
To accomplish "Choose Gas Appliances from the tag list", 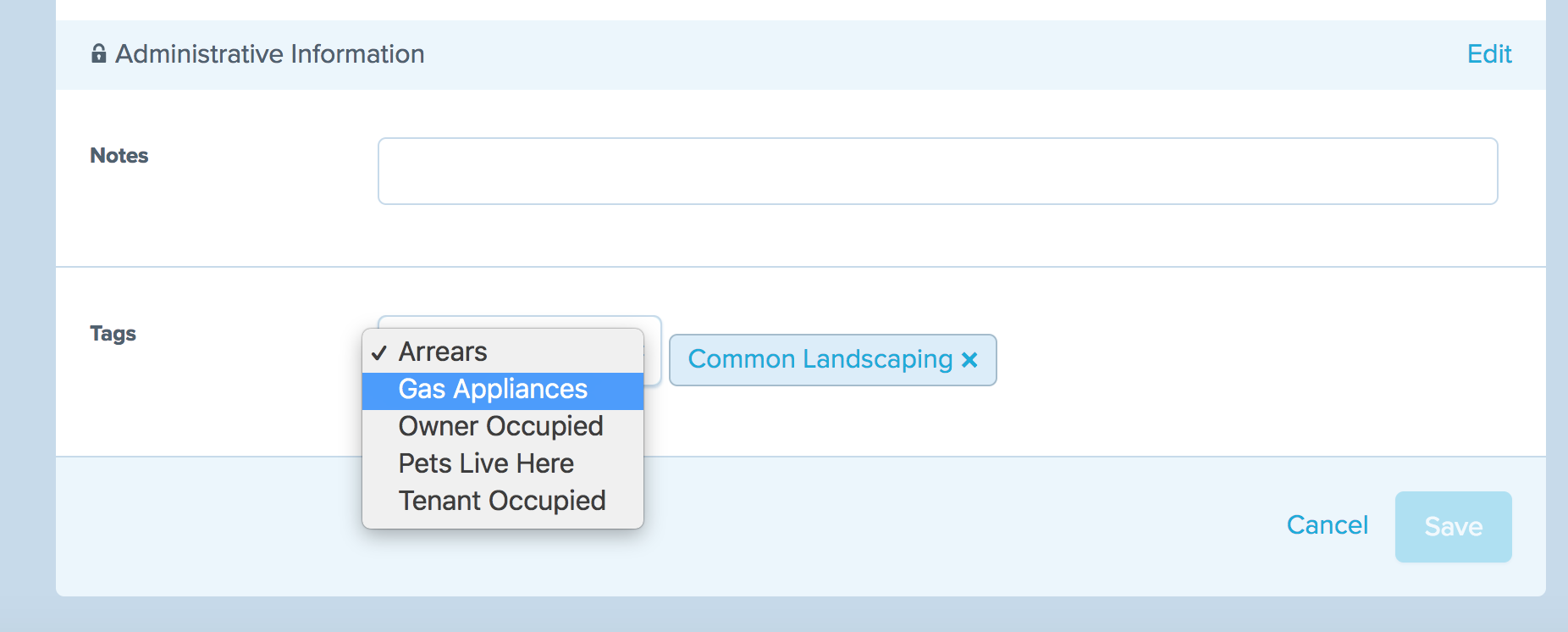I will click(503, 390).
